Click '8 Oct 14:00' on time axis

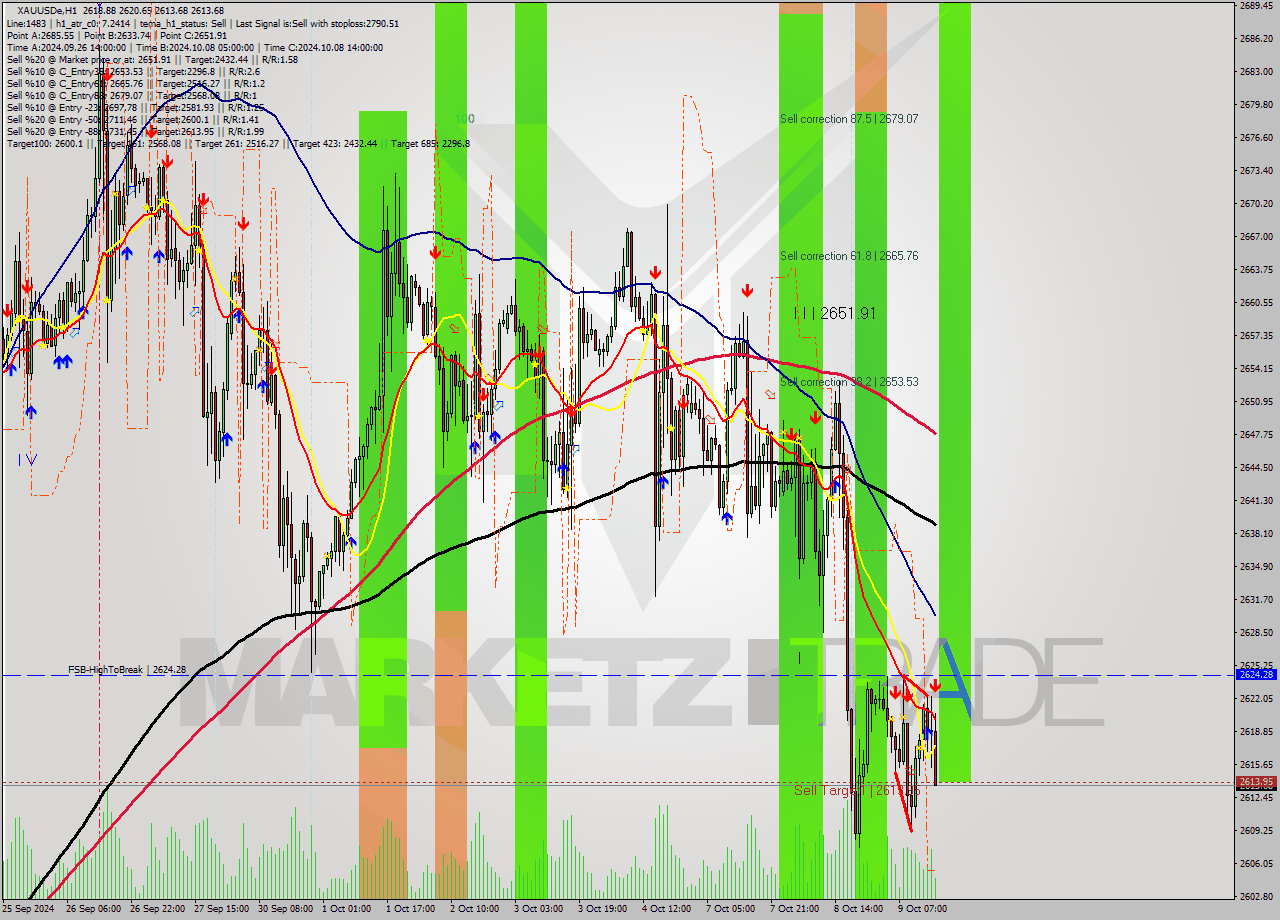point(859,909)
